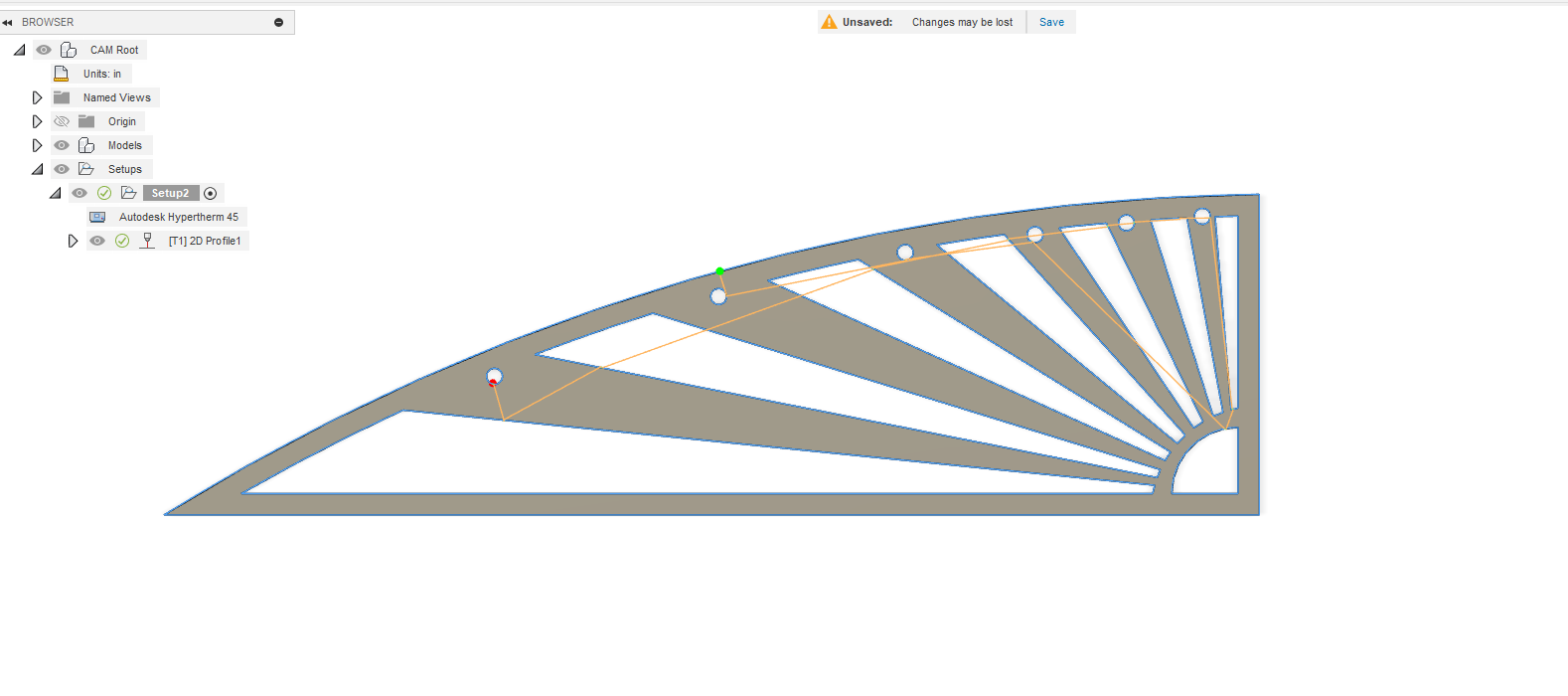
Task: Click the unsaved warning triangle icon
Action: [829, 22]
